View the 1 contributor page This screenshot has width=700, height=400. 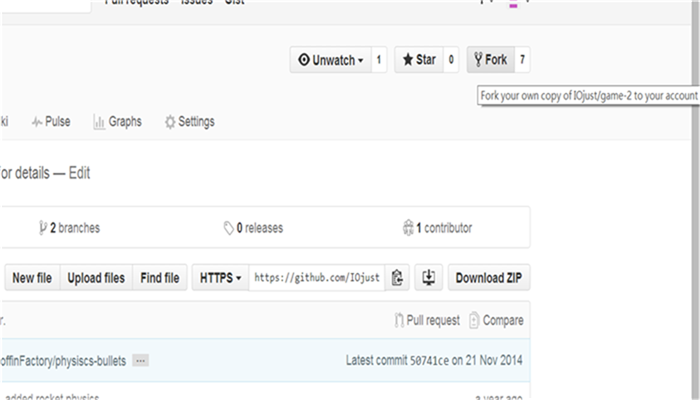click(437, 228)
